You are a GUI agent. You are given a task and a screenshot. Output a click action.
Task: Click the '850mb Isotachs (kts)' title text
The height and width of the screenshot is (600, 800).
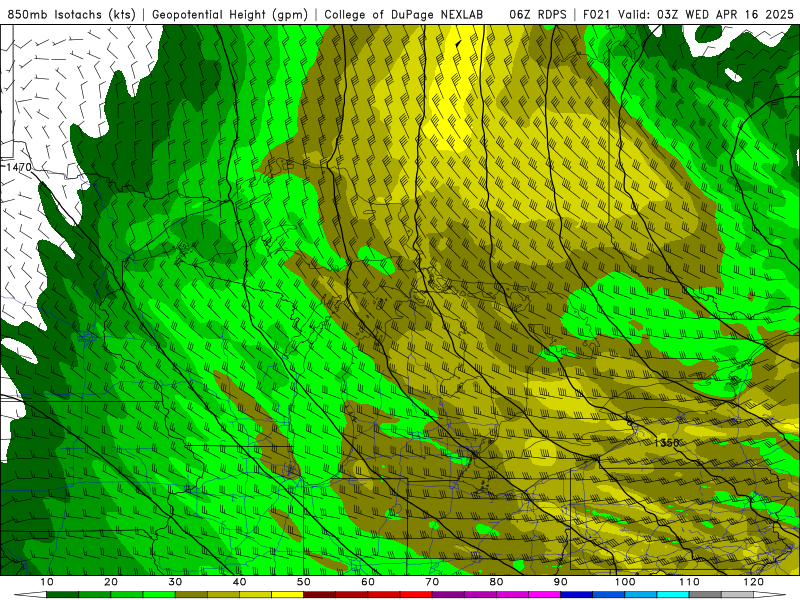click(72, 14)
